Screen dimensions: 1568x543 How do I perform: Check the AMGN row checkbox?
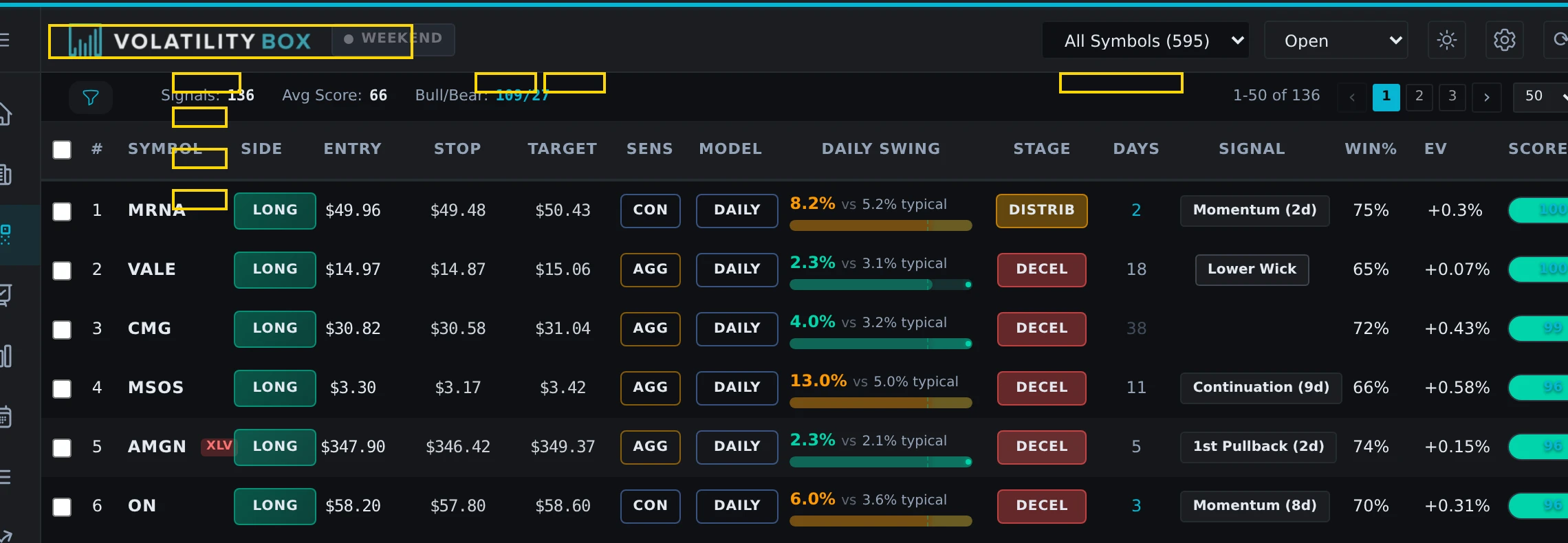(x=62, y=447)
